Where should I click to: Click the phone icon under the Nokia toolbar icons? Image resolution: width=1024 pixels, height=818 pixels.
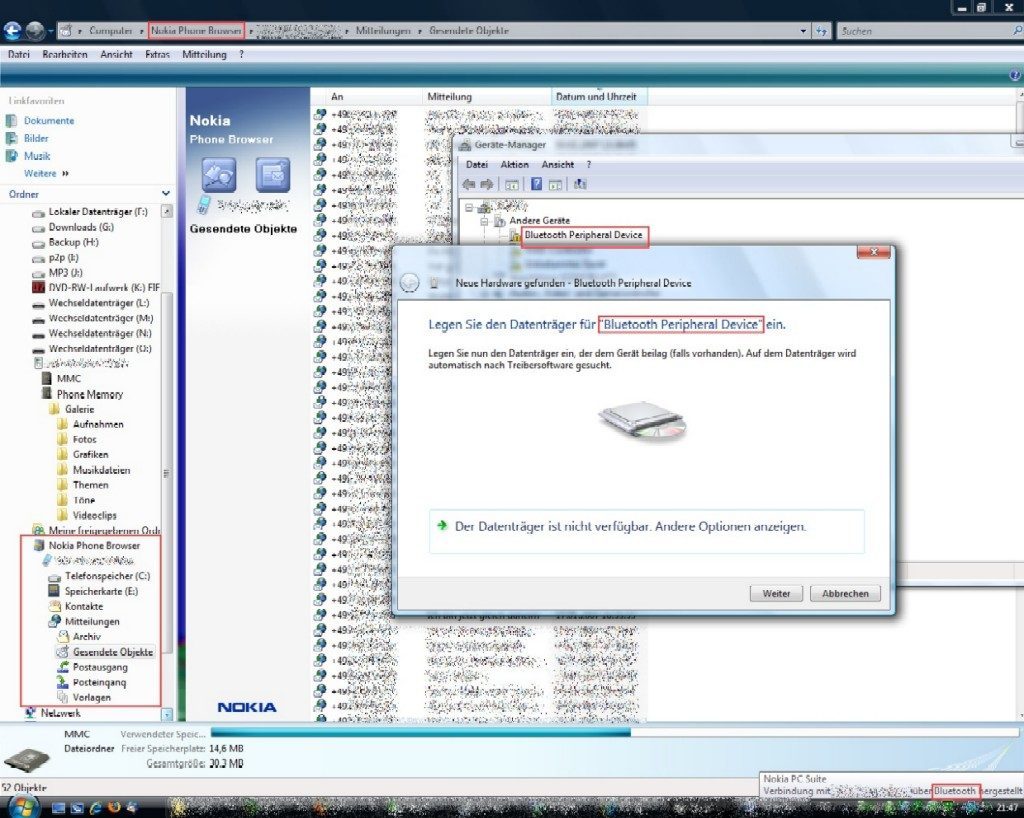[x=204, y=205]
